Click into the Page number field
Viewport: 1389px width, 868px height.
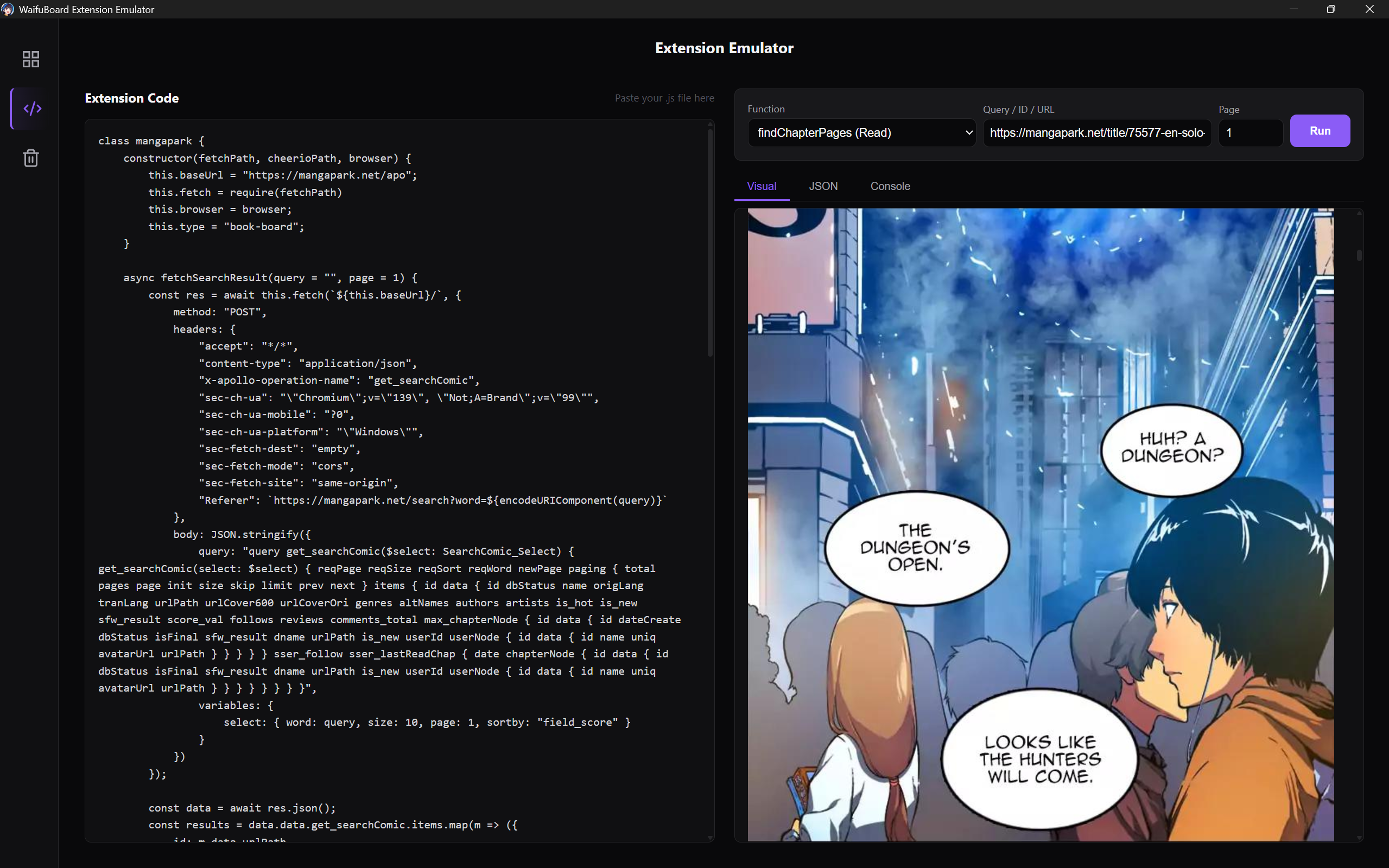pos(1250,132)
